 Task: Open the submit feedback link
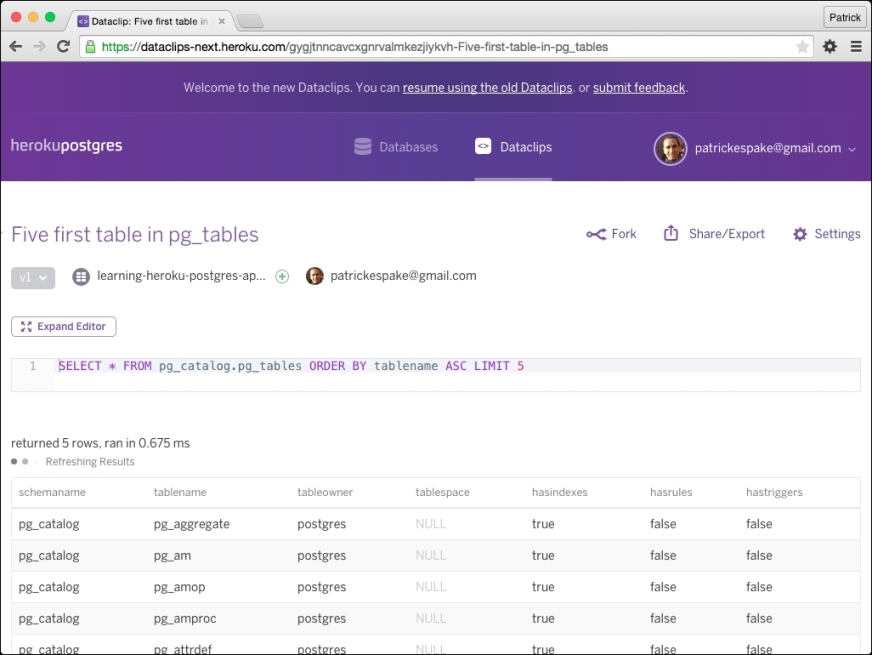click(x=639, y=88)
